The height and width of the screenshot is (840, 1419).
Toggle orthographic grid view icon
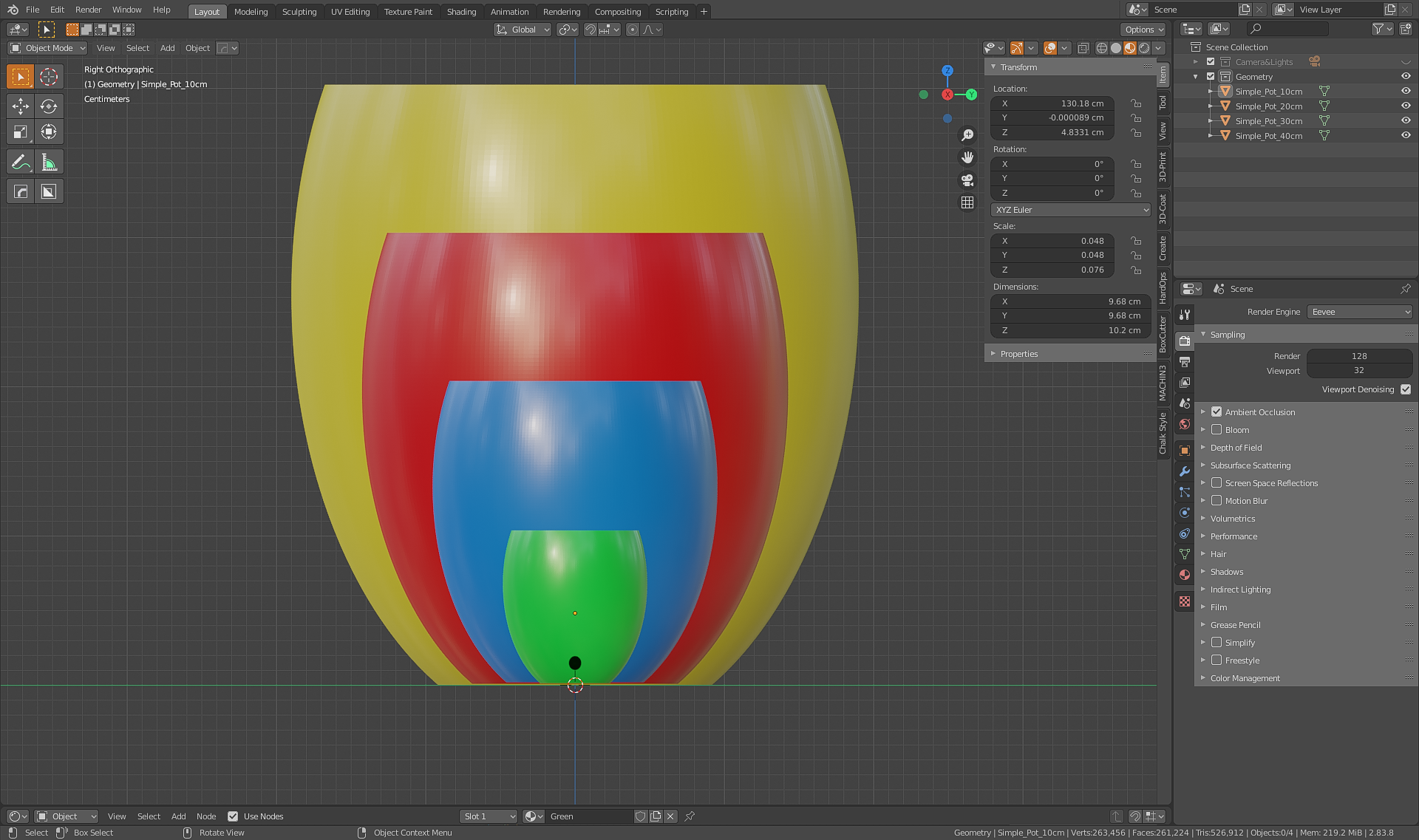(967, 202)
